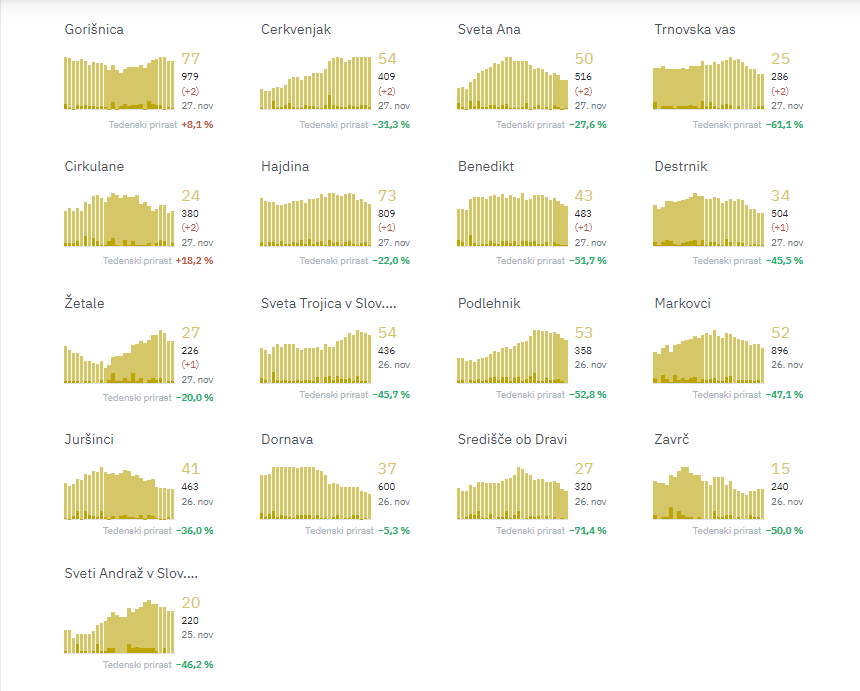Click the Središče ob Dravi heading
The height and width of the screenshot is (691, 860).
coord(512,440)
